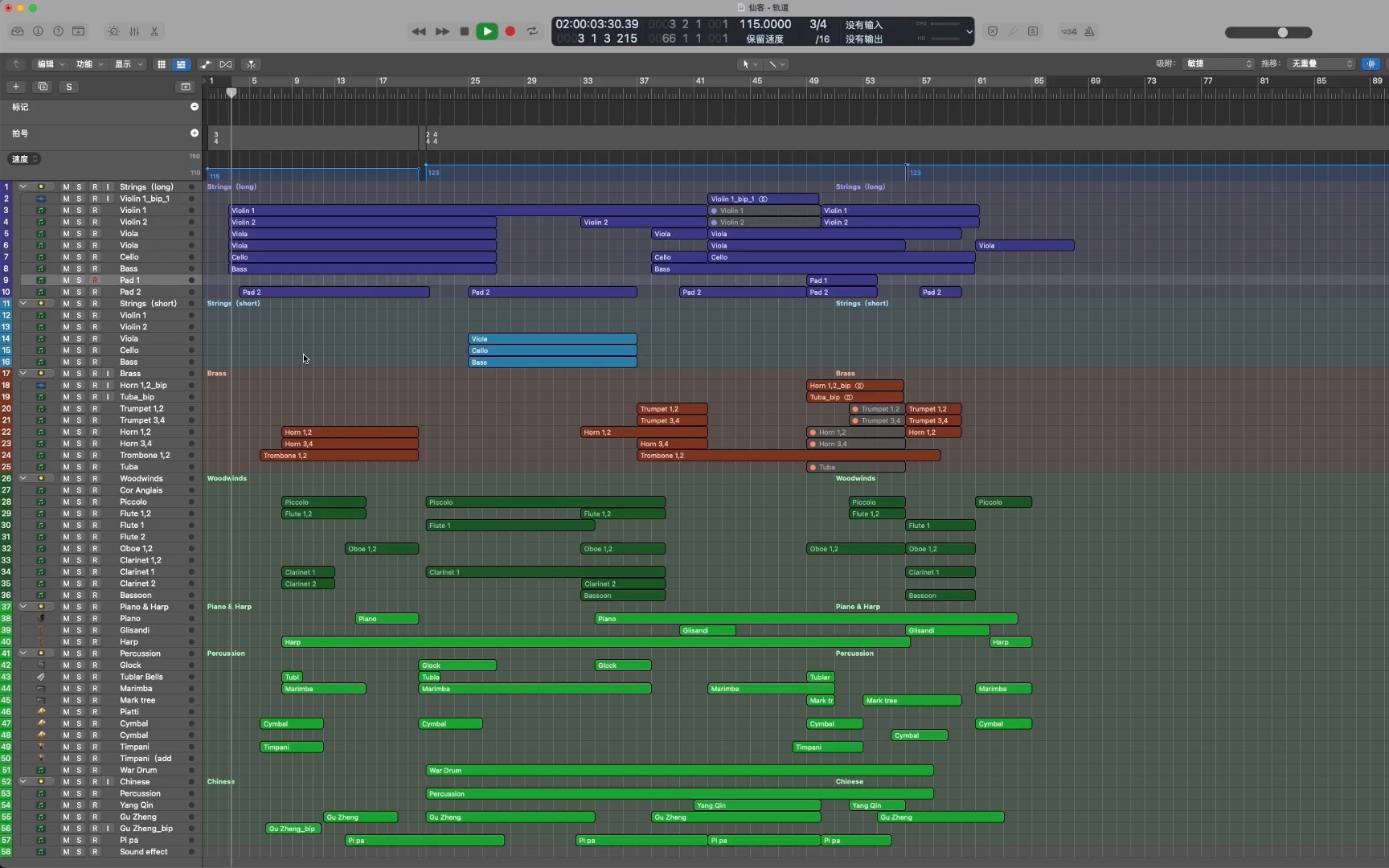Viewport: 1389px width, 868px height.
Task: Open the Library panel icon
Action: (17, 31)
